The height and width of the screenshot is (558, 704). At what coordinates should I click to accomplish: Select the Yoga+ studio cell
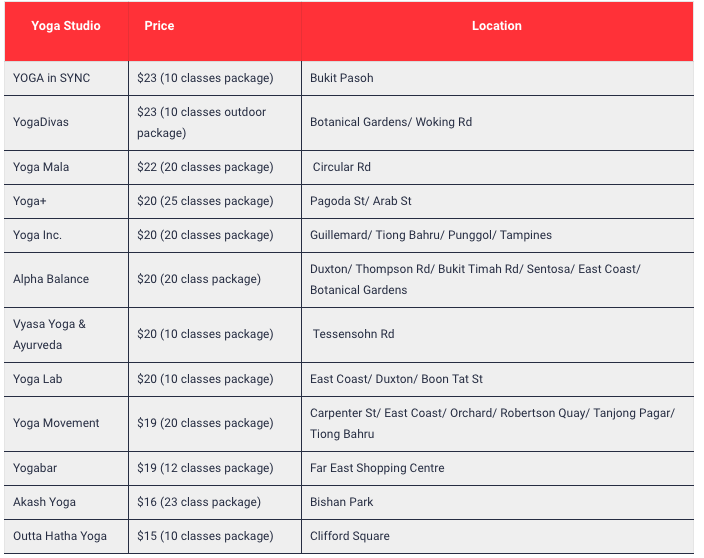(x=30, y=201)
